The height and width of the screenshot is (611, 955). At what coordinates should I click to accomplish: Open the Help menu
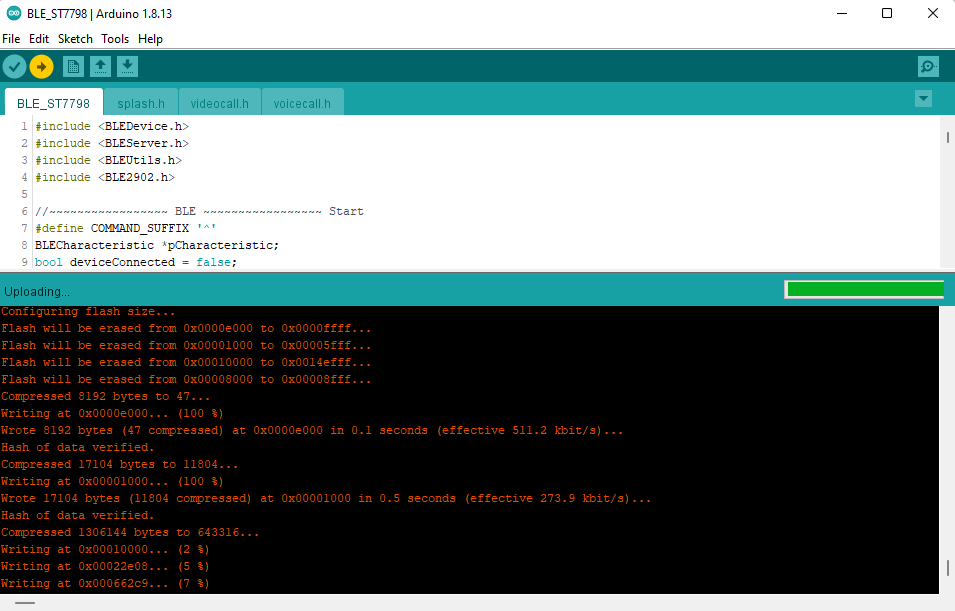point(150,39)
